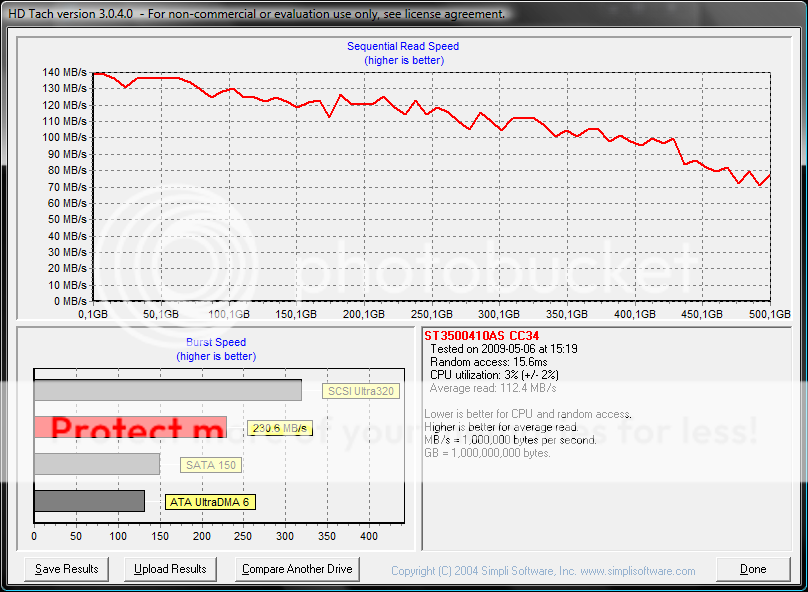This screenshot has height=592, width=808.
Task: Click the 500,1GB axis label
Action: point(769,314)
